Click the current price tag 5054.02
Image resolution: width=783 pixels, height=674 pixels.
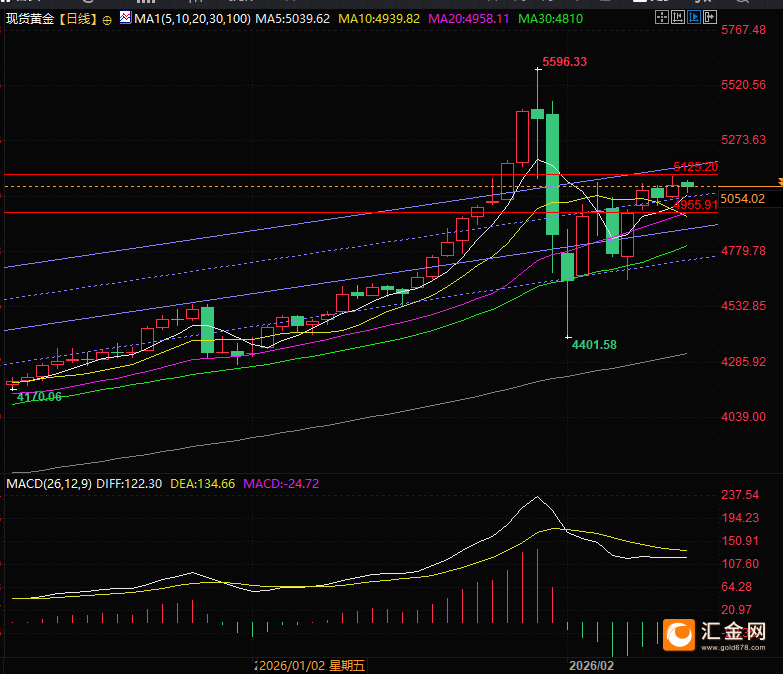point(743,199)
